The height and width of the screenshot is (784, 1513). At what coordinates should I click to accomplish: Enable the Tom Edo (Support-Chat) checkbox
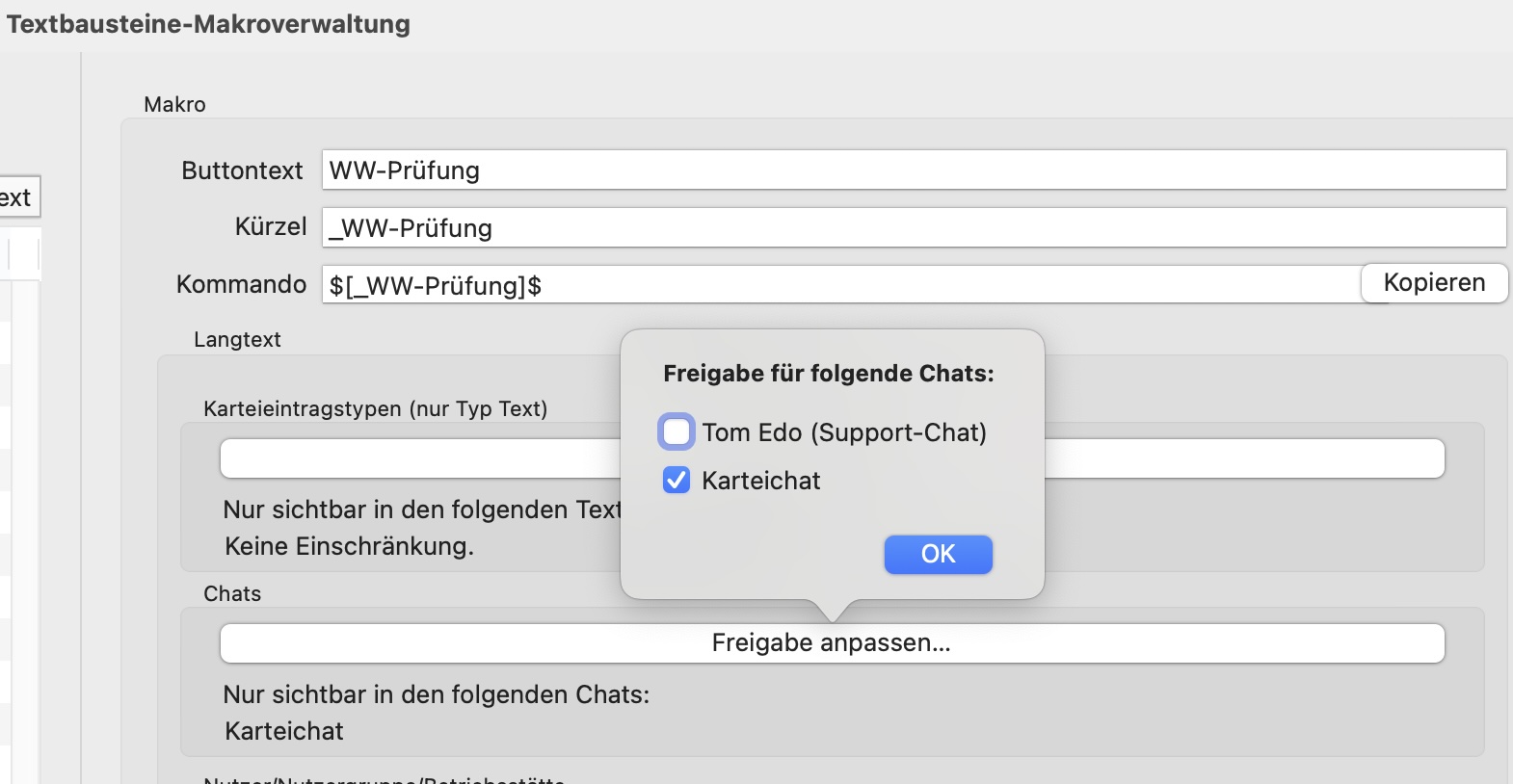677,431
